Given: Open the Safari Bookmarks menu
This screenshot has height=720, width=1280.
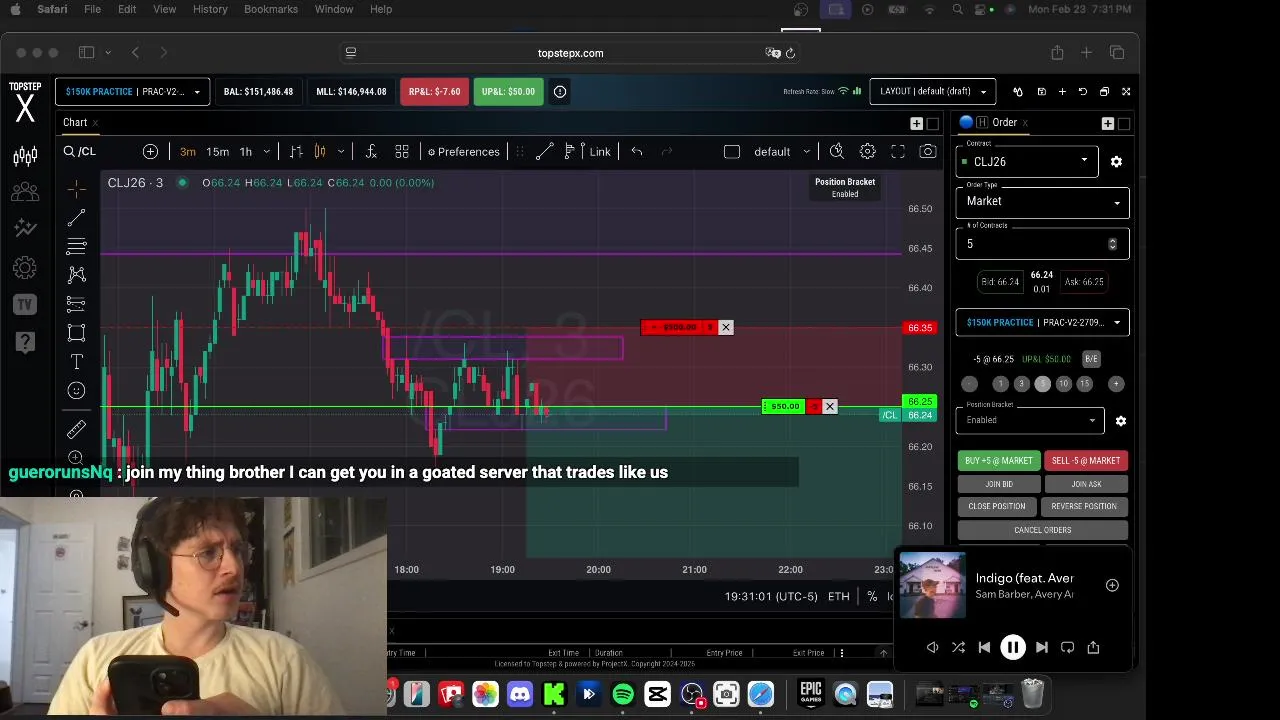Looking at the screenshot, I should pos(271,9).
